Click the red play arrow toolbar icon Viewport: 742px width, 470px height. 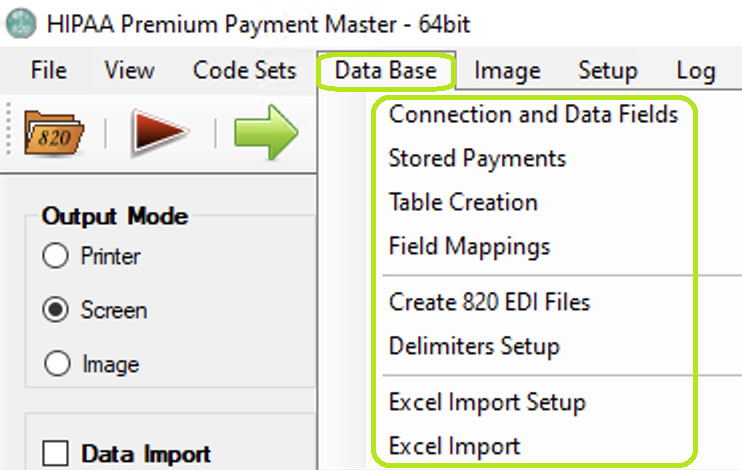coord(160,132)
